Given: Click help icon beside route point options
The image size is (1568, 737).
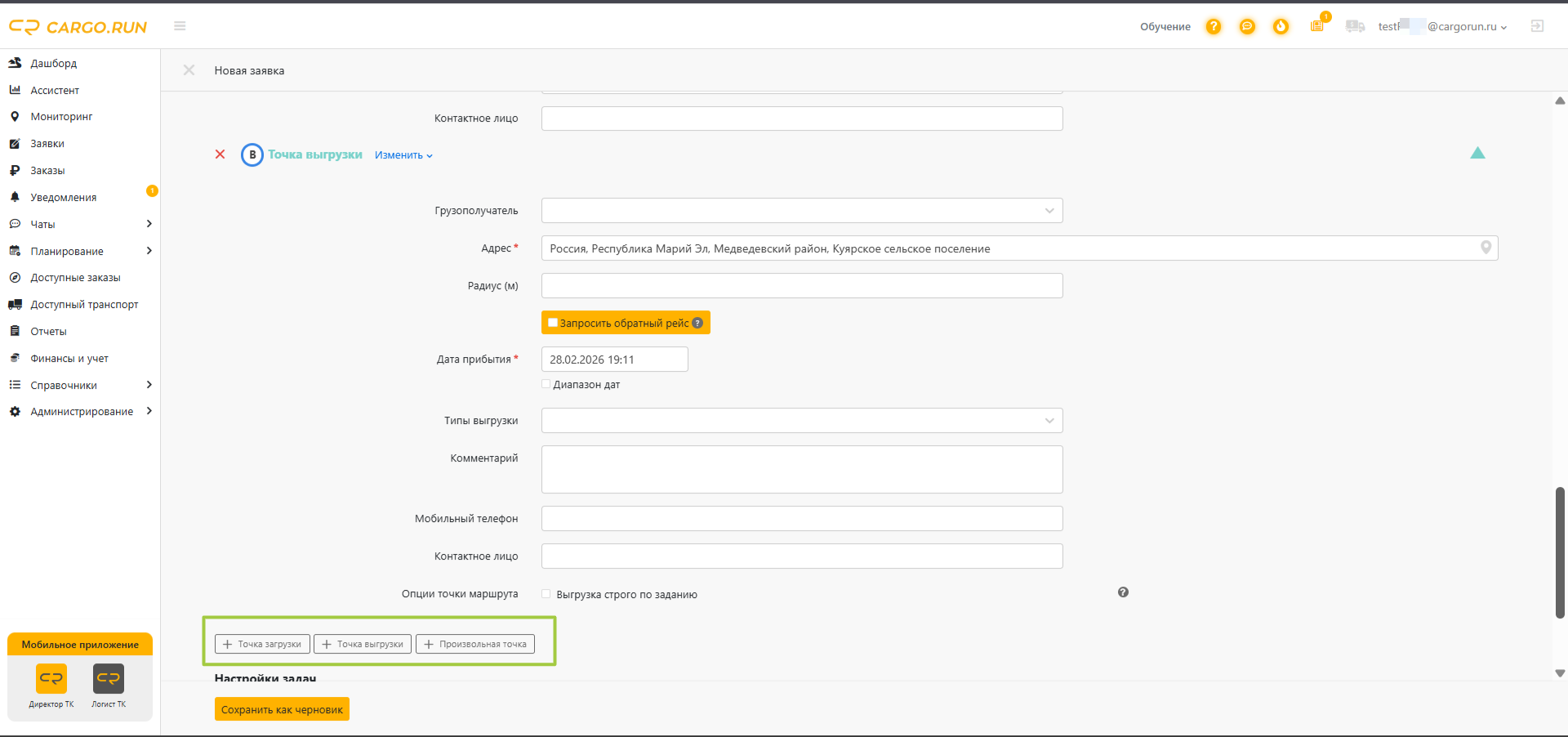Looking at the screenshot, I should pyautogui.click(x=1123, y=592).
